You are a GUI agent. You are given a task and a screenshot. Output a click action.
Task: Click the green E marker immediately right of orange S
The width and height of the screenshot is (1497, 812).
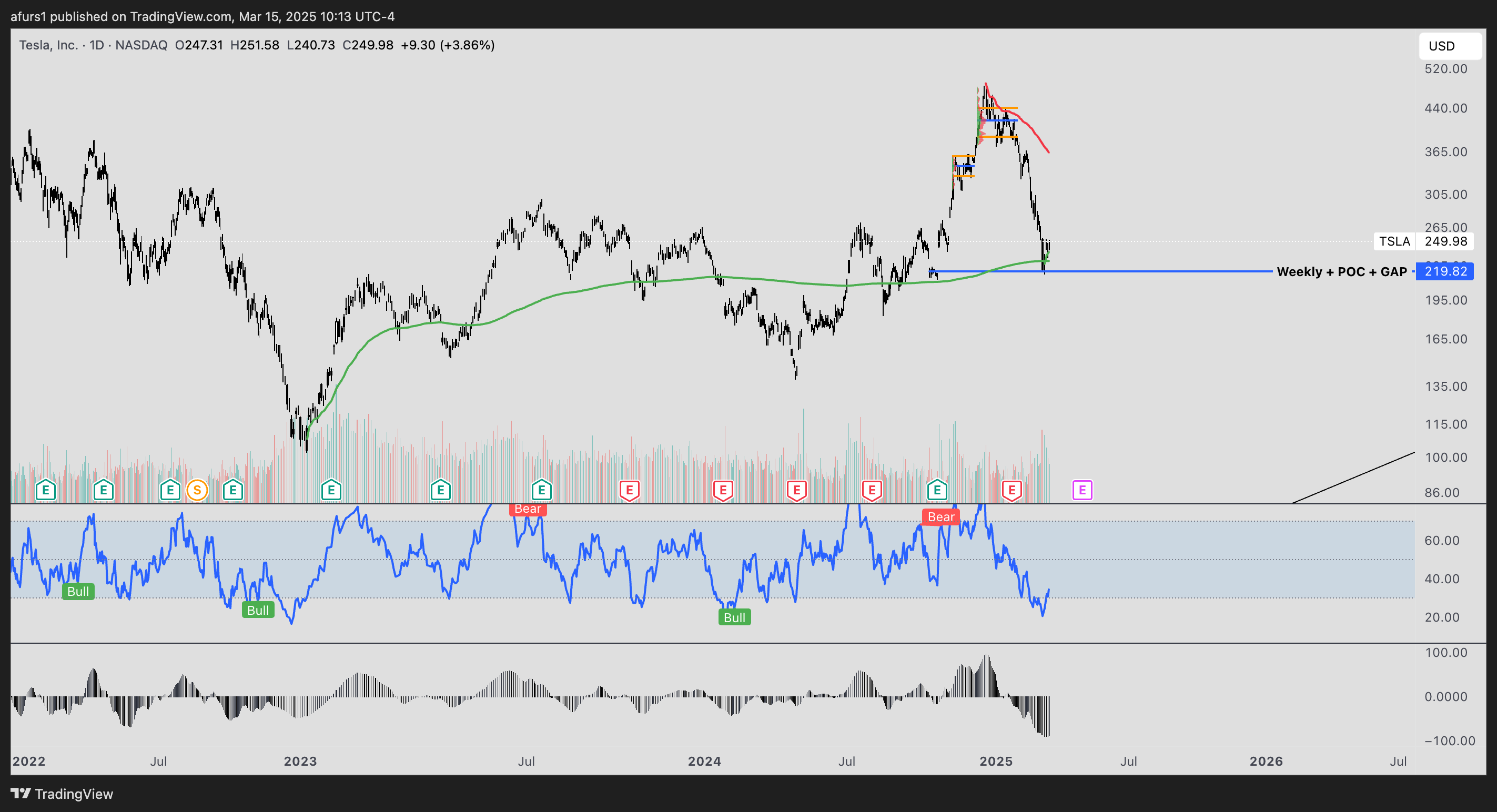point(233,490)
